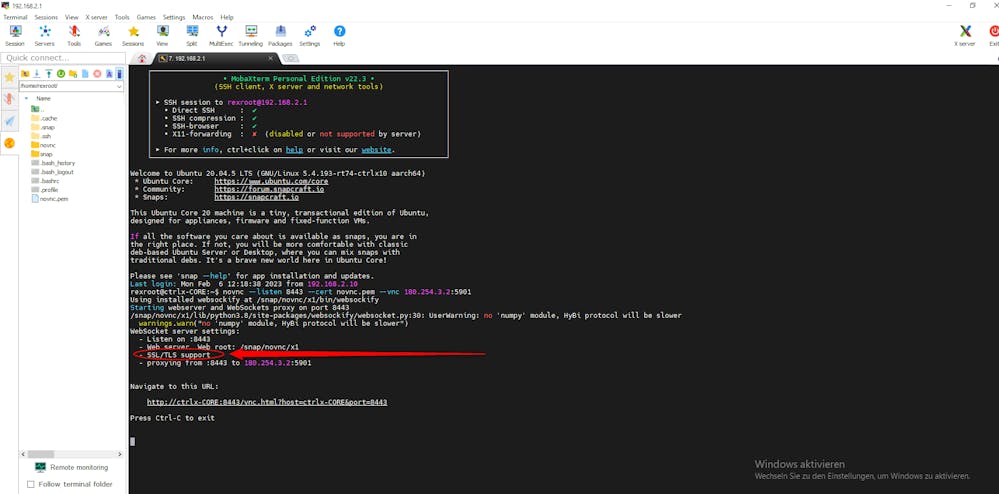Click the SFTP download arrow icon

coord(37,74)
